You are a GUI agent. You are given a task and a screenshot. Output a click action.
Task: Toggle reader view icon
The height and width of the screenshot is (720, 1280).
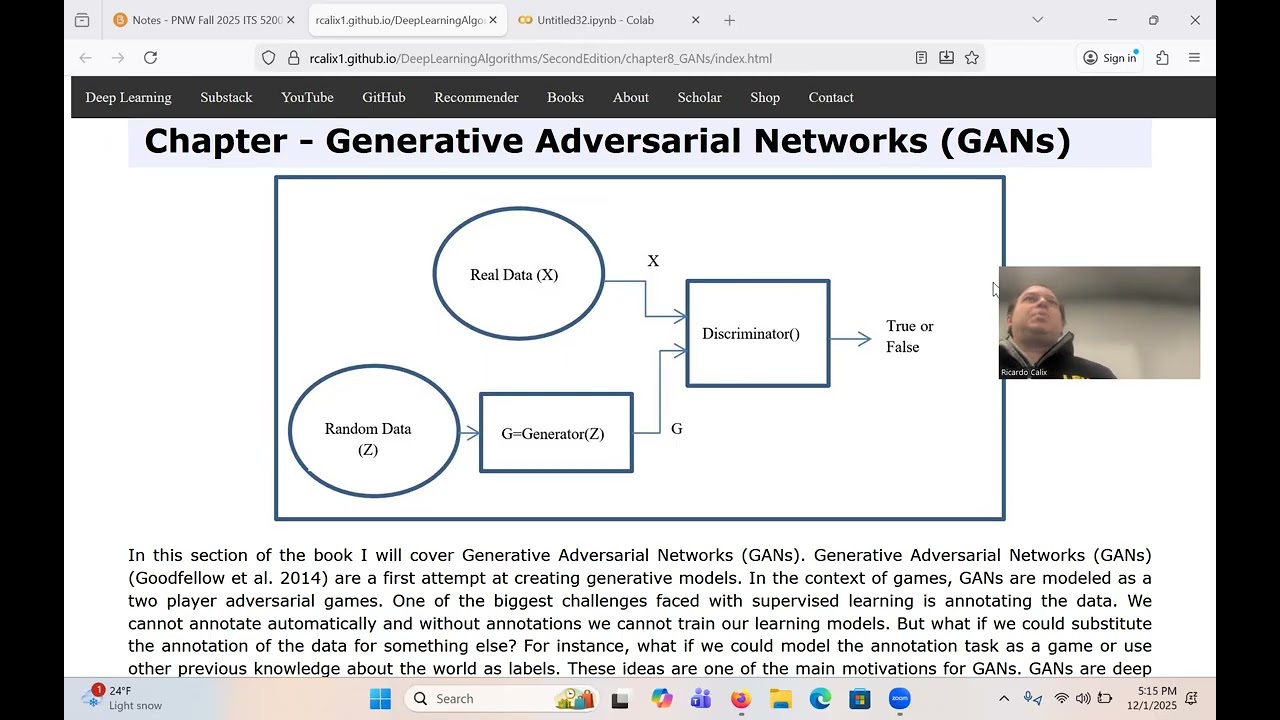(921, 58)
